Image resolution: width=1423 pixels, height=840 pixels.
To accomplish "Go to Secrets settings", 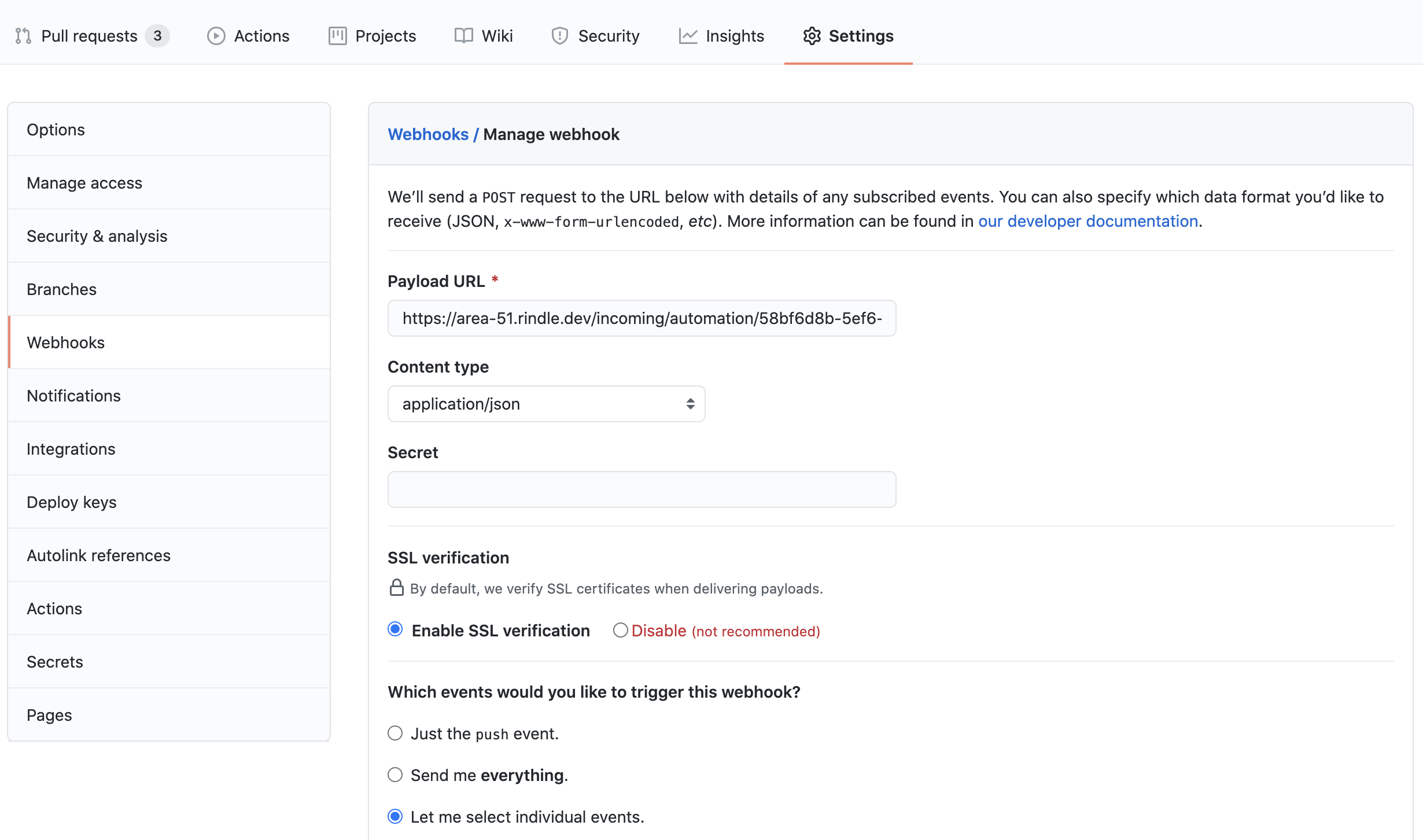I will pos(169,662).
